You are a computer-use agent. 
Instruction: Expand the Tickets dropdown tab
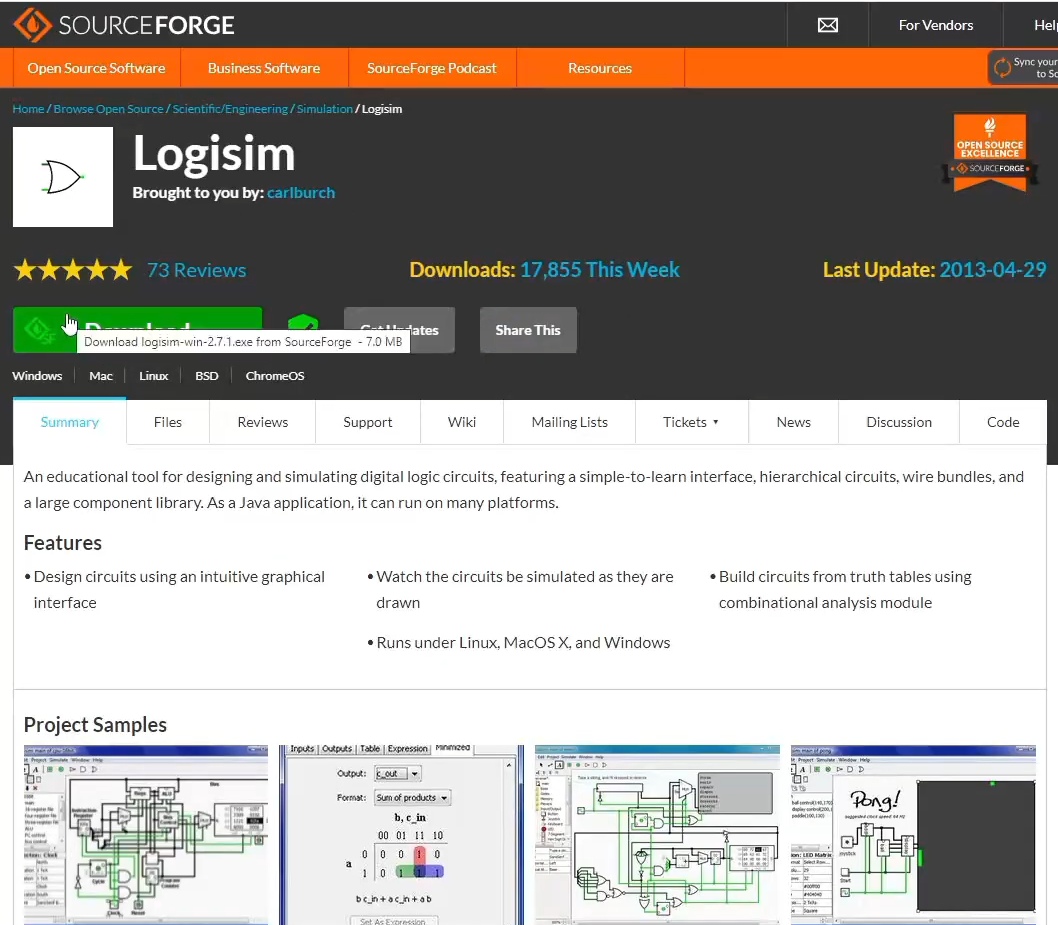(691, 422)
